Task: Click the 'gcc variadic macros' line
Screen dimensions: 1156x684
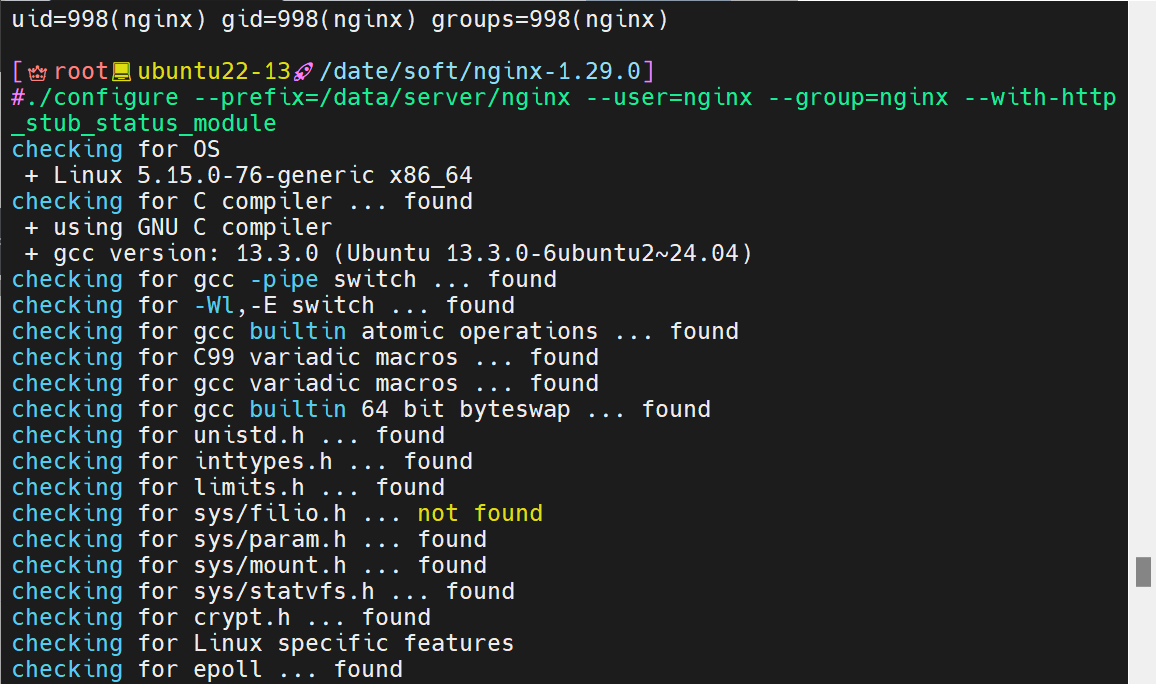Action: click(x=304, y=383)
